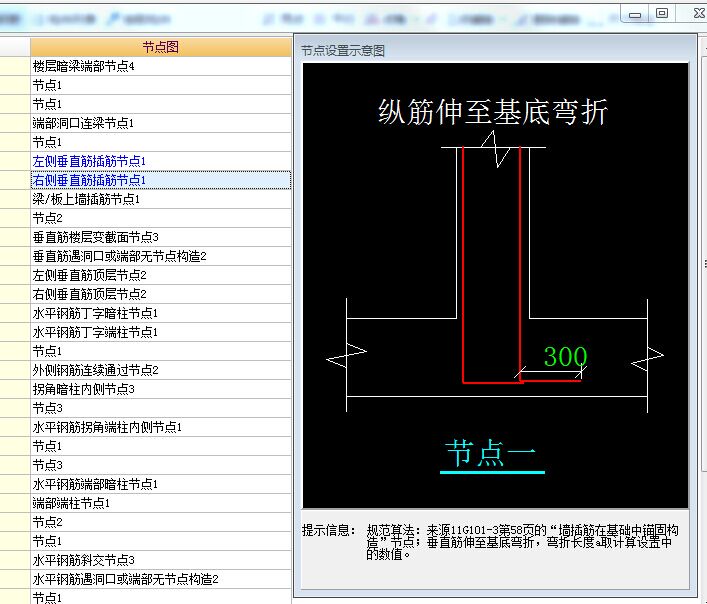Screen dimensions: 707x604
Task: Select row 端部端柱节点1
Action: tap(161, 503)
